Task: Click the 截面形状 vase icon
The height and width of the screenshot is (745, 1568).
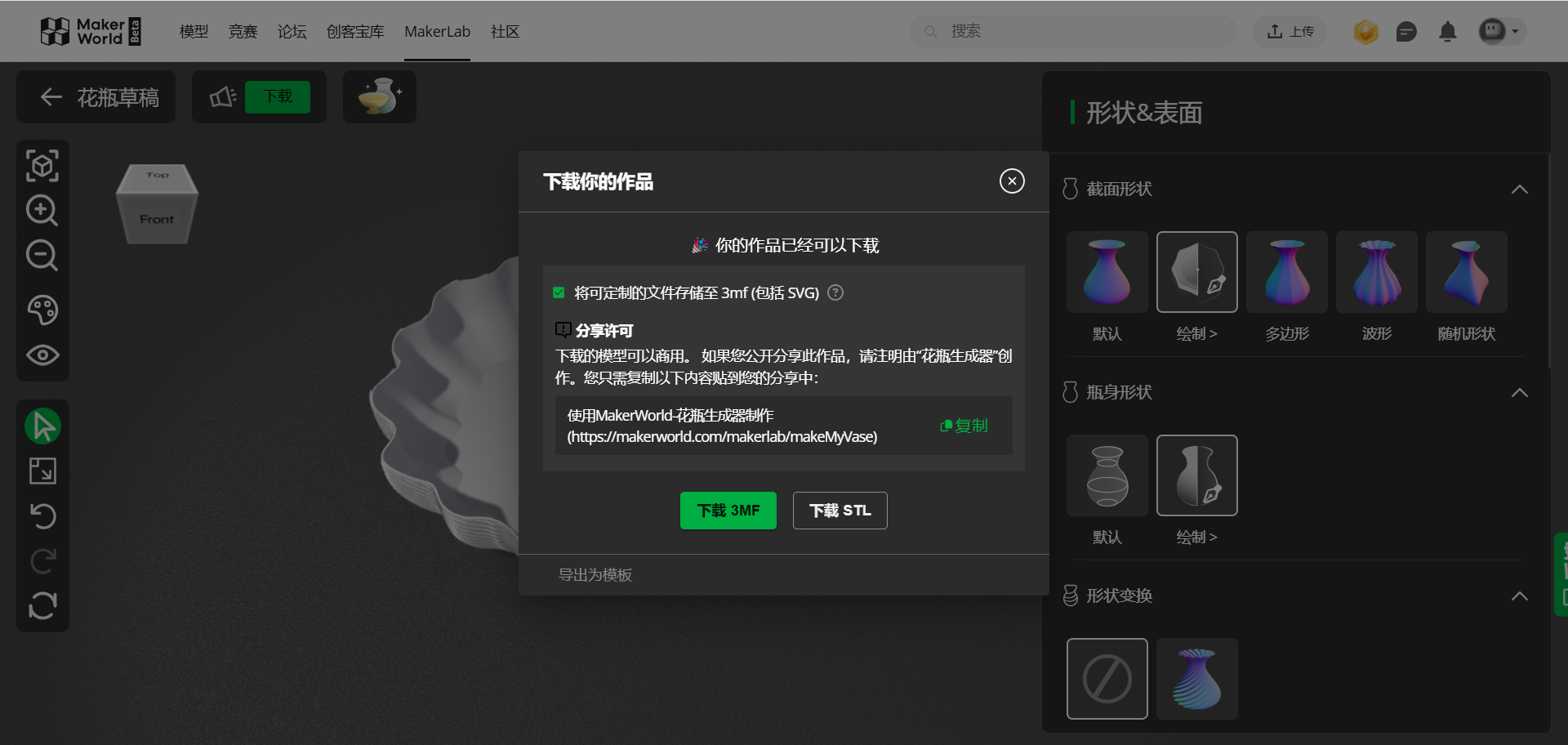Action: tap(1070, 189)
